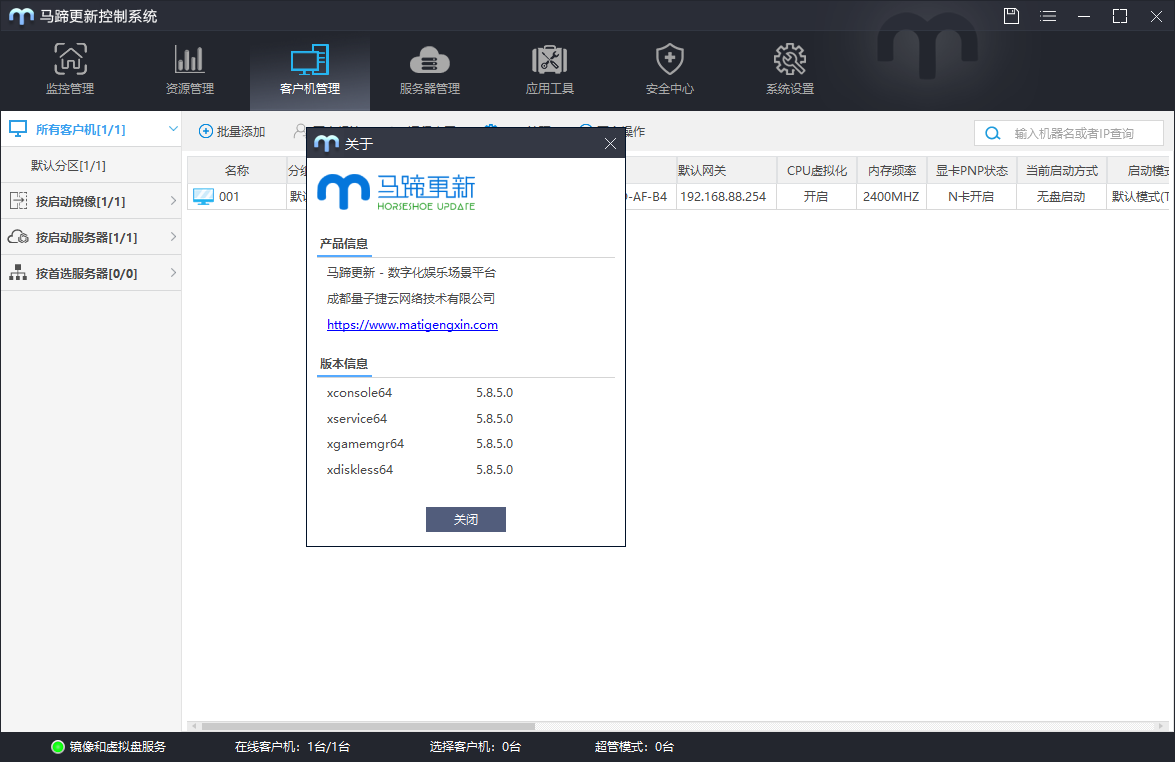Click the 名称 column header
This screenshot has height=762, width=1175.
click(x=237, y=171)
